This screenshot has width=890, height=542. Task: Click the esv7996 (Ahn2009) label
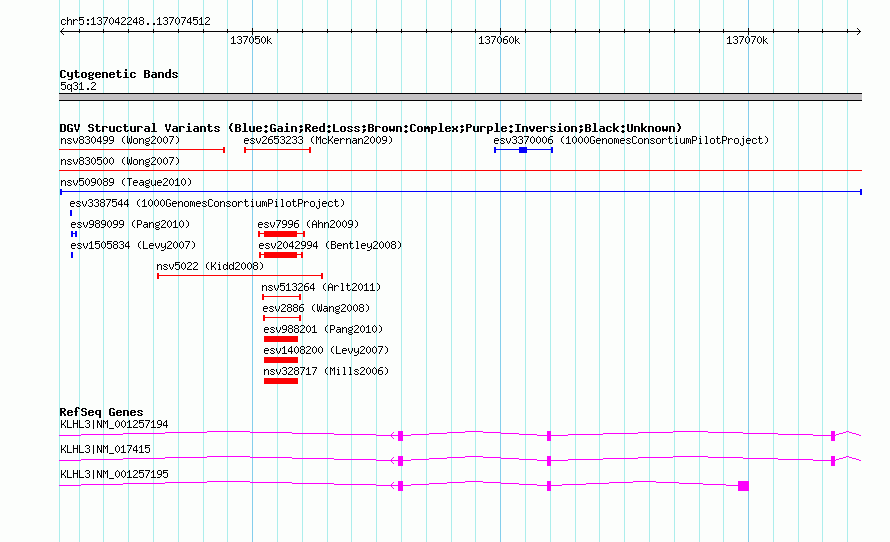[x=308, y=224]
